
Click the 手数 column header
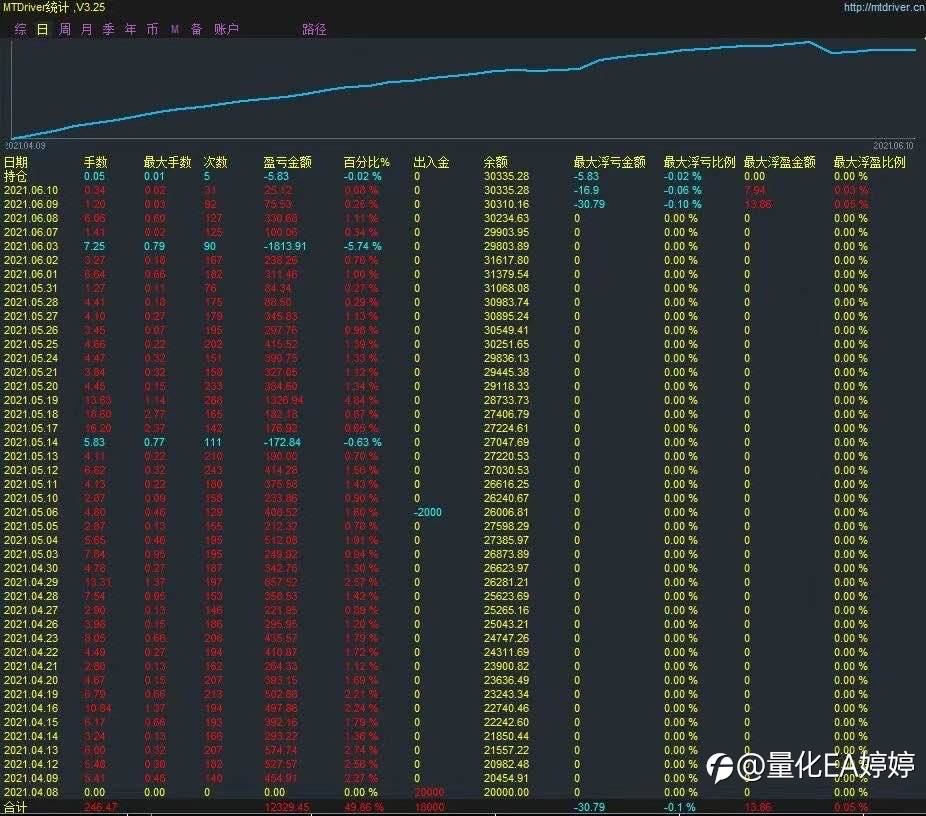96,162
